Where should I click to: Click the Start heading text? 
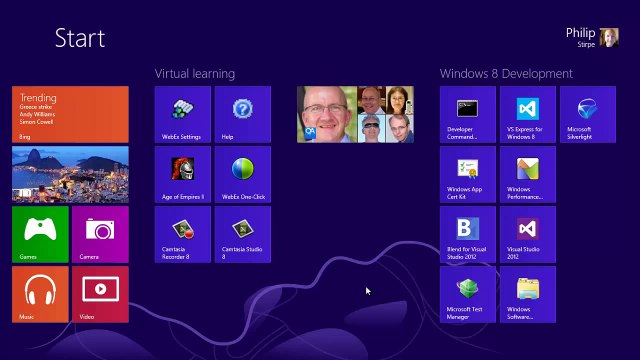(80, 38)
